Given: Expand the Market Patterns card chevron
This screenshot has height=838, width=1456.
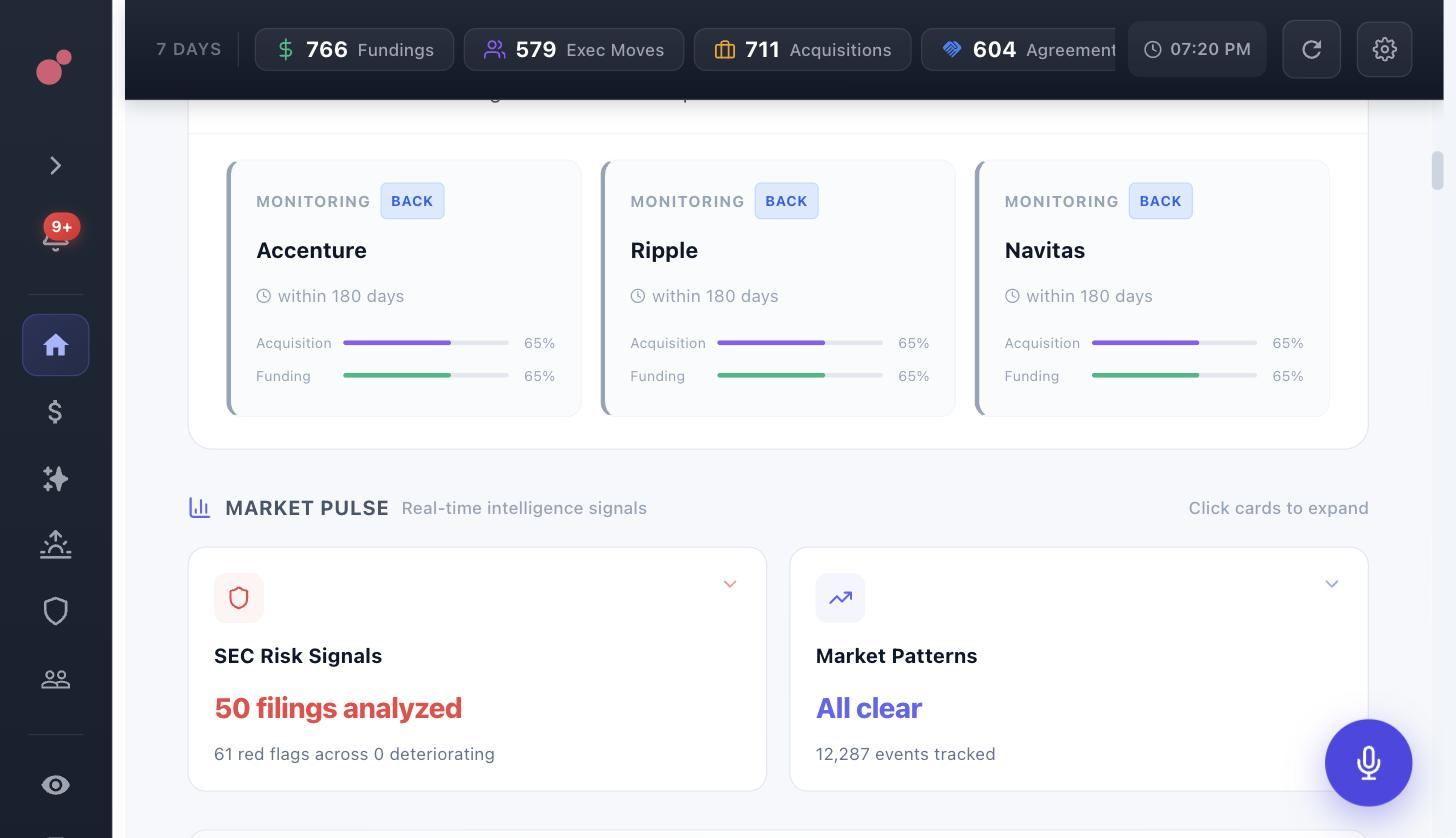Looking at the screenshot, I should [1331, 584].
